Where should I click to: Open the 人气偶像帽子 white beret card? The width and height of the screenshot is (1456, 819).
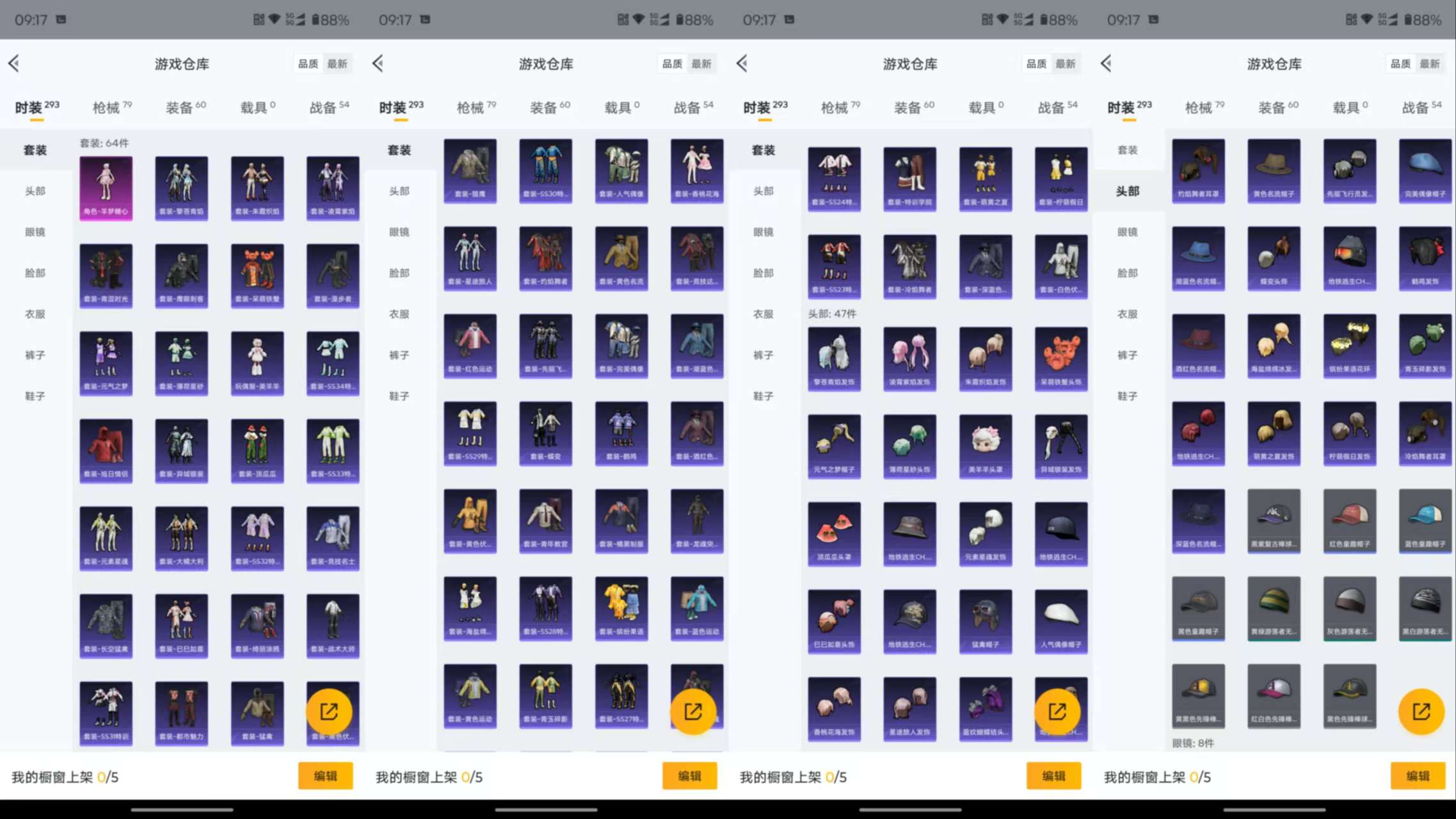[x=1061, y=622]
